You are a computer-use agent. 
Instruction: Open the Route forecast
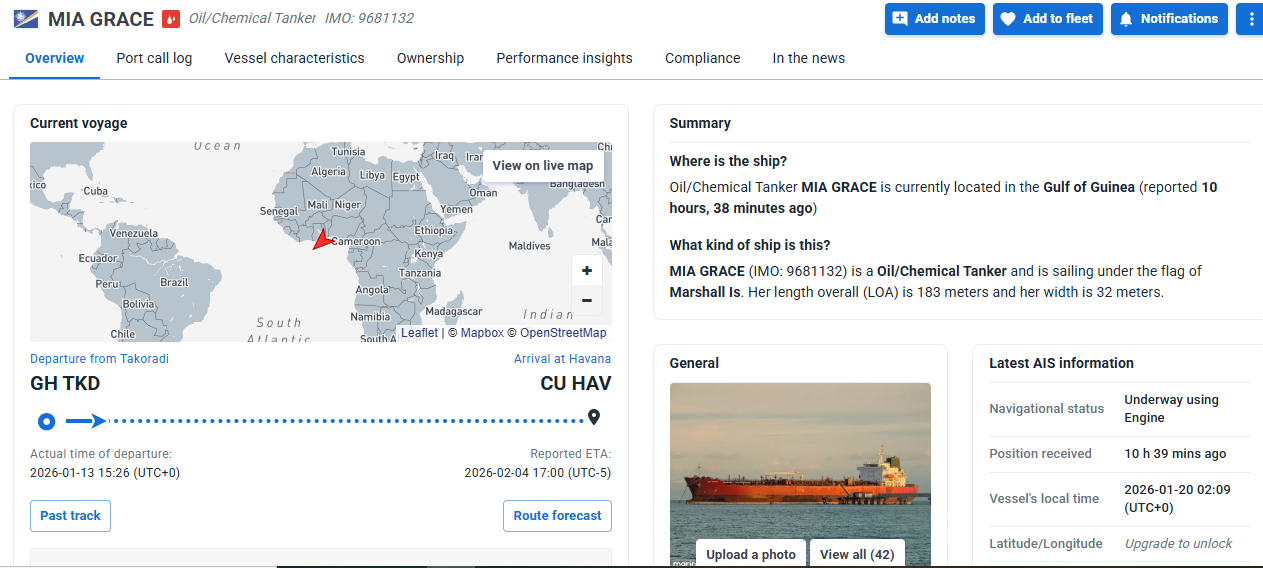(x=557, y=516)
